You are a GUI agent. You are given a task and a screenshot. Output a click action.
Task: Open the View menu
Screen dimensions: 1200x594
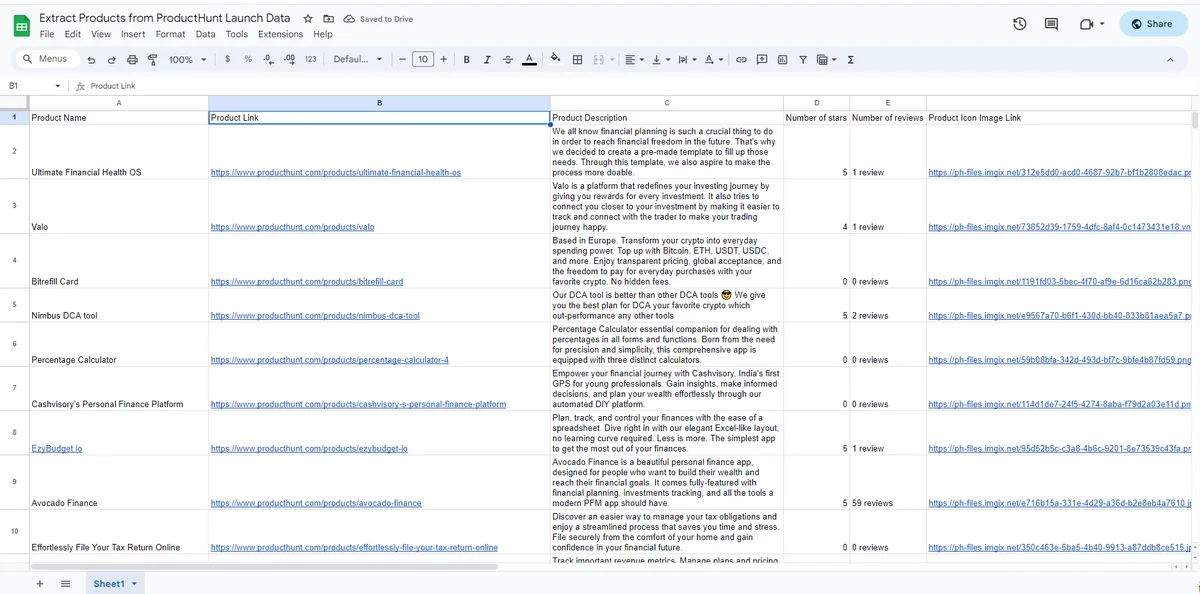tap(101, 34)
